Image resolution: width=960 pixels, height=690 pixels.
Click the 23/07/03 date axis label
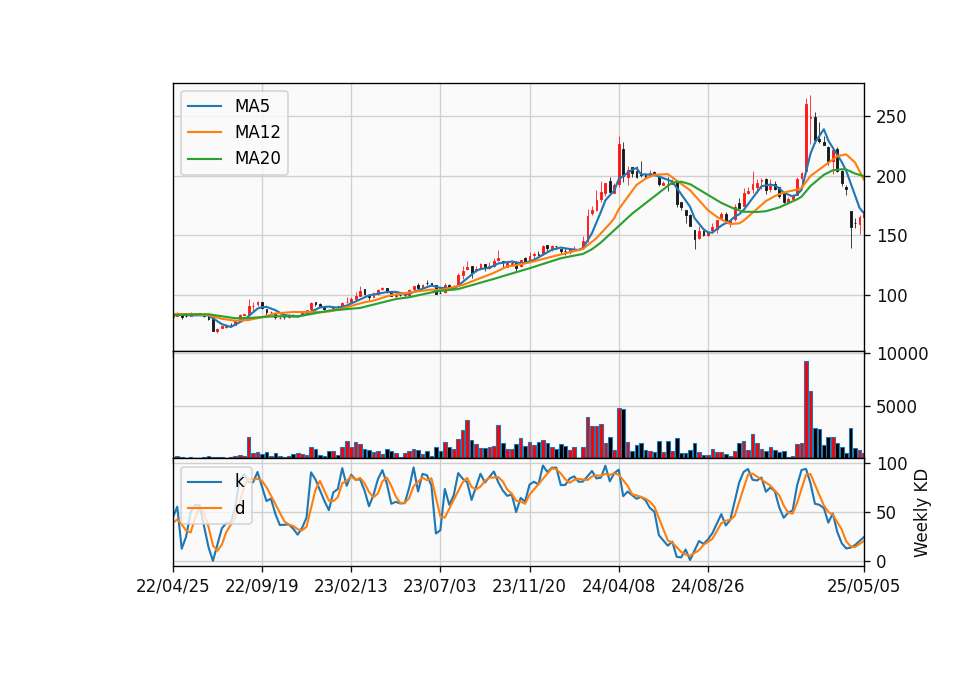pos(440,587)
